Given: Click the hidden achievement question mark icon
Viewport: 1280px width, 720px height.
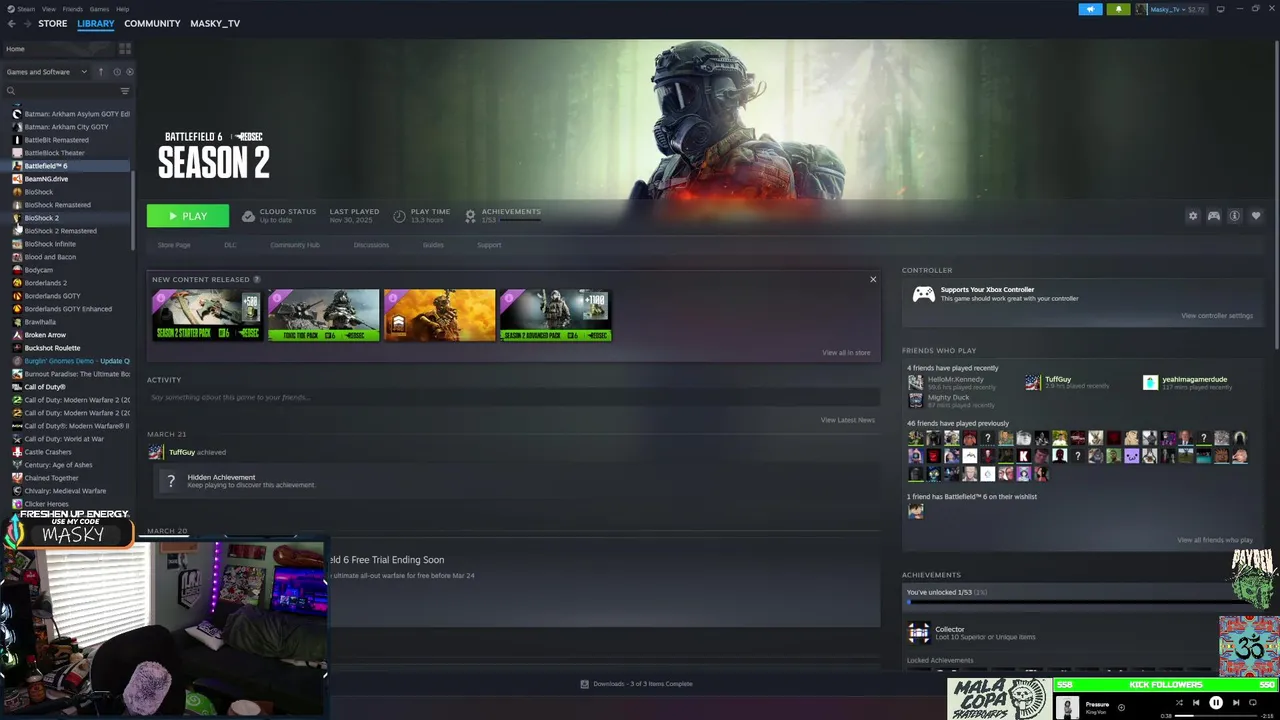Looking at the screenshot, I should [171, 481].
